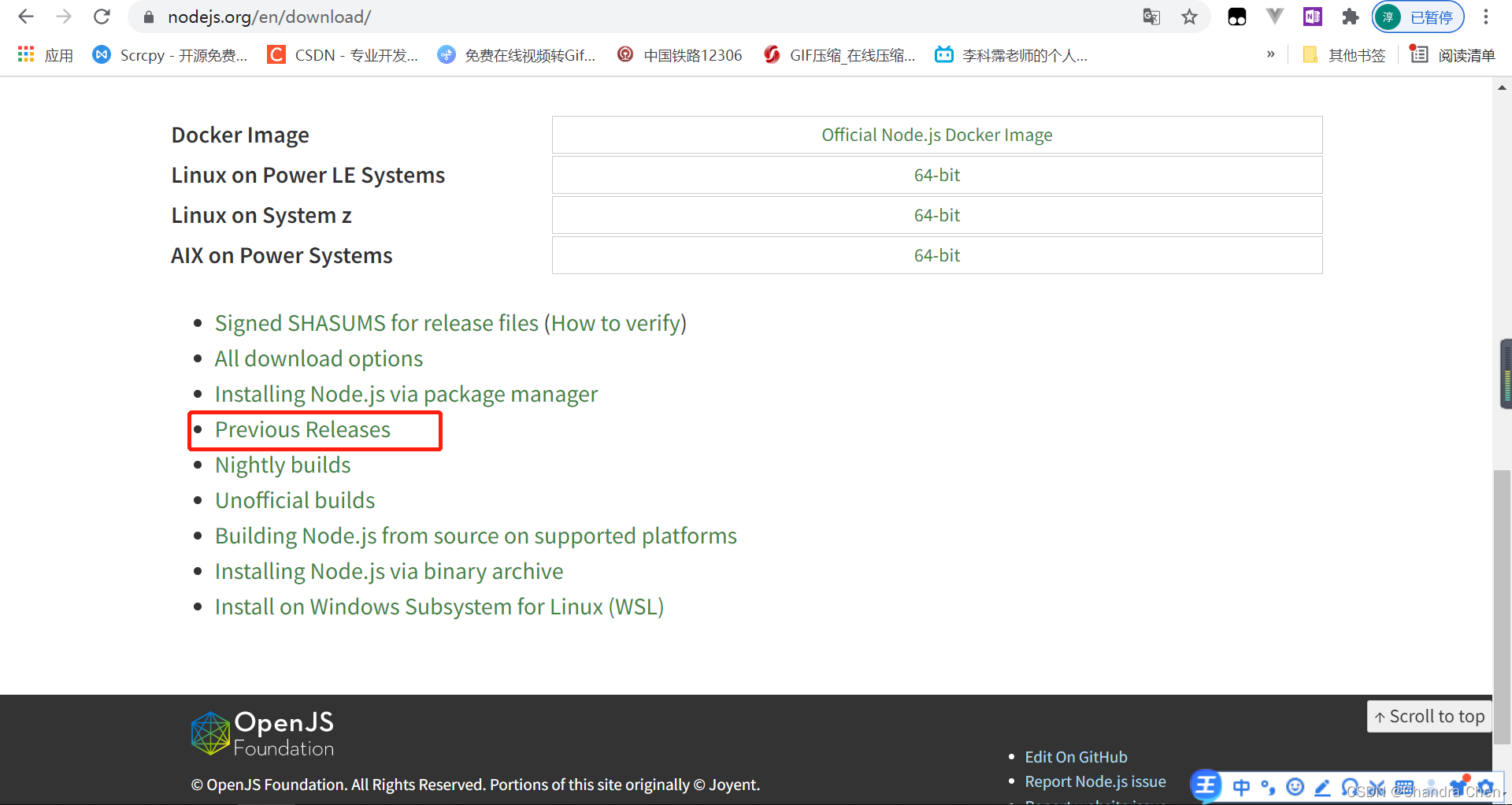Go back to the previous page
This screenshot has height=805, width=1512.
(x=25, y=17)
